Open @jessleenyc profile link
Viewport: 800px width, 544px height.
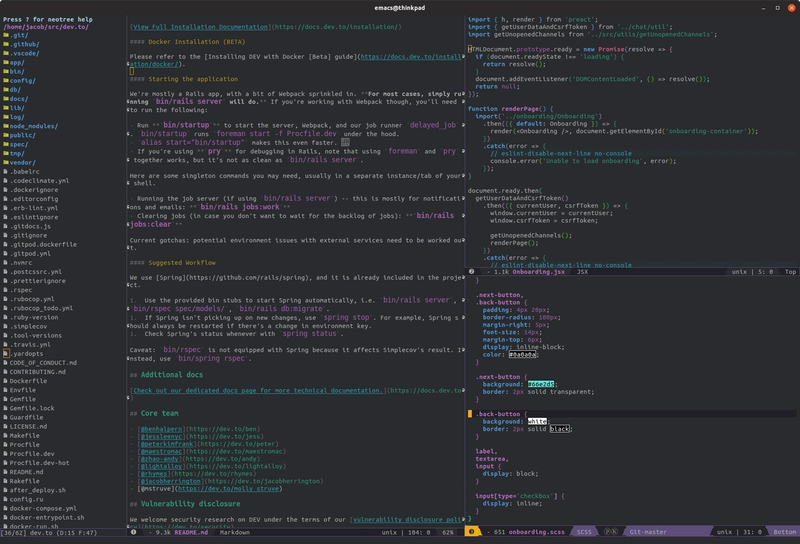pyautogui.click(x=162, y=436)
